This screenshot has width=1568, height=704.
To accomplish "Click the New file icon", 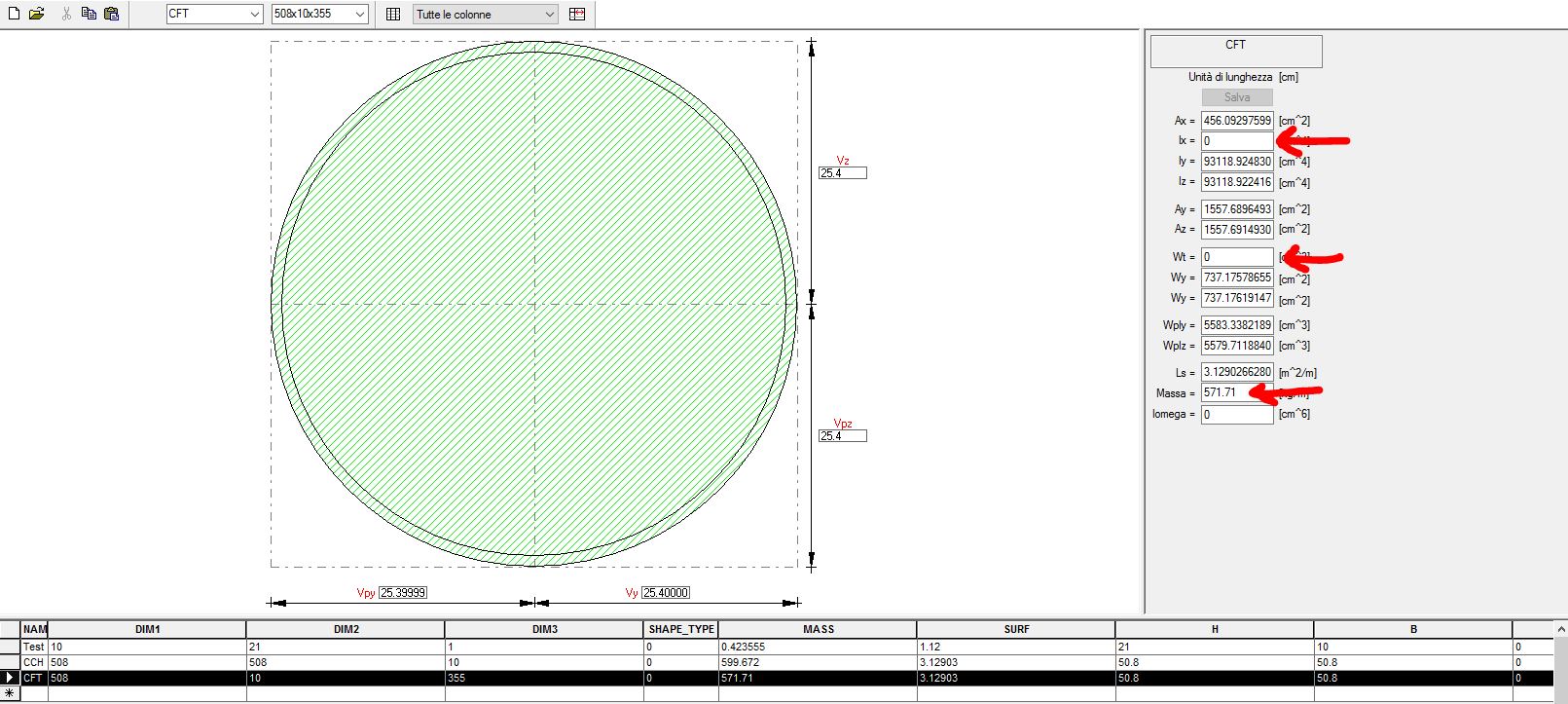I will (14, 14).
